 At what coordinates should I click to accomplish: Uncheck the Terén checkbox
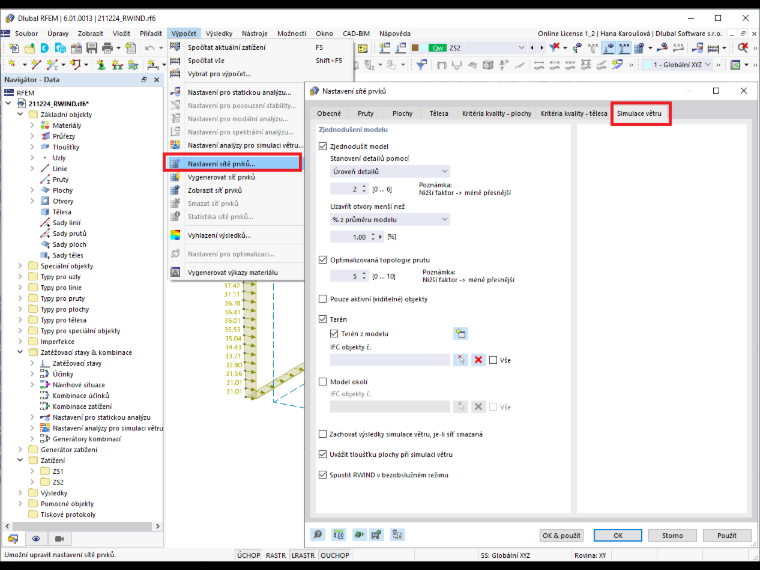click(x=323, y=319)
